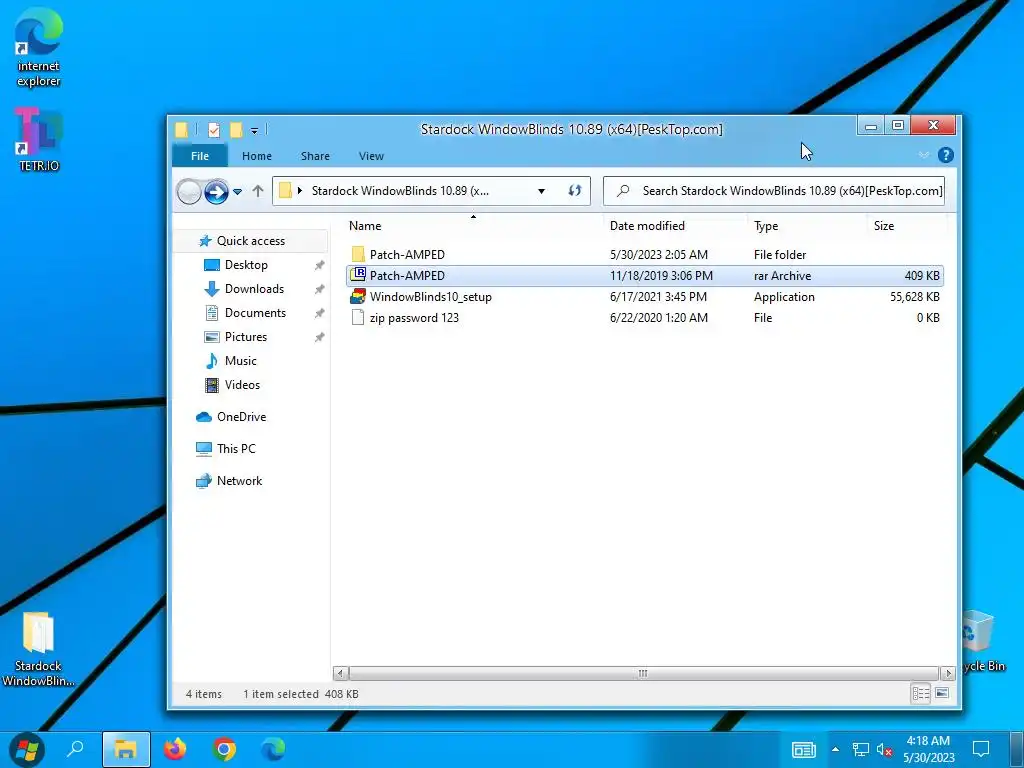This screenshot has height=768, width=1024.
Task: Open the notification action center
Action: point(981,749)
